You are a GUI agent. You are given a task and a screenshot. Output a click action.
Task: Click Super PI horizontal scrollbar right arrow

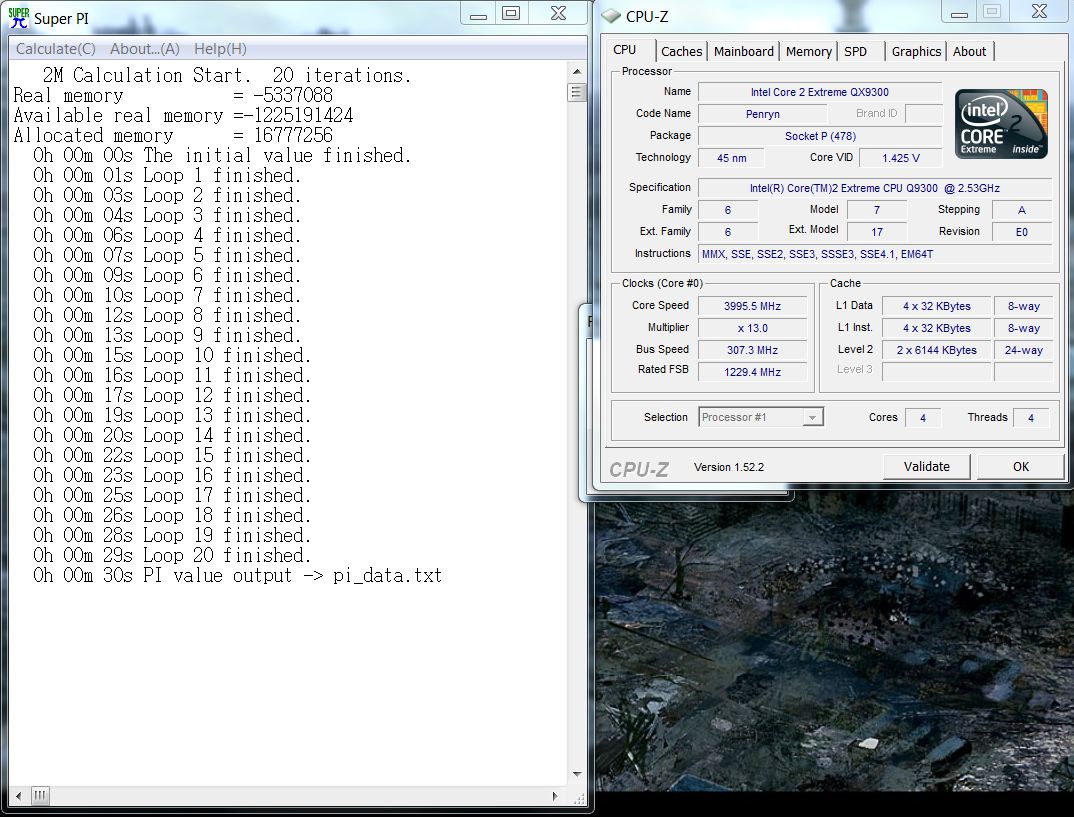(x=555, y=796)
